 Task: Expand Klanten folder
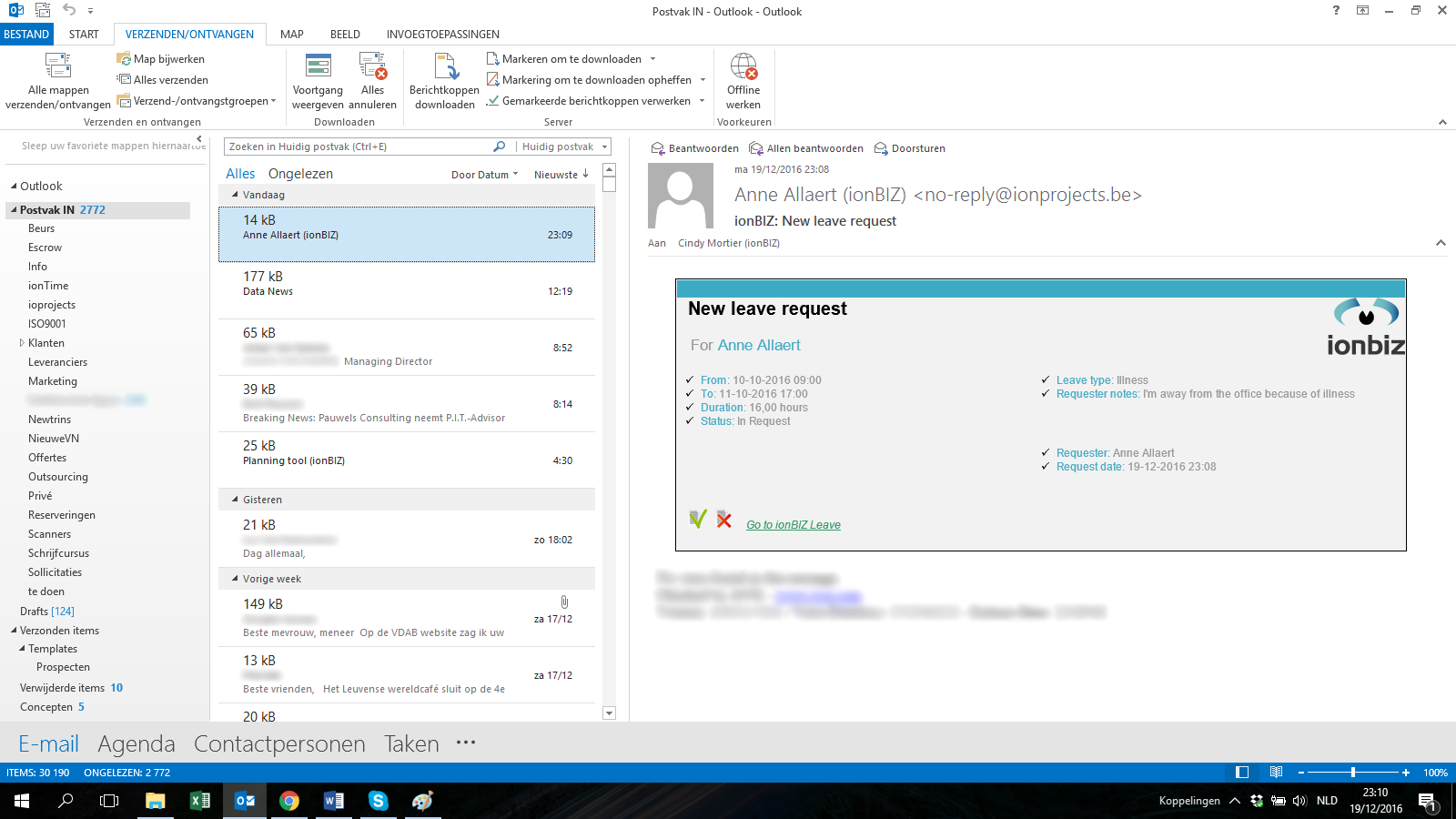pyautogui.click(x=22, y=343)
